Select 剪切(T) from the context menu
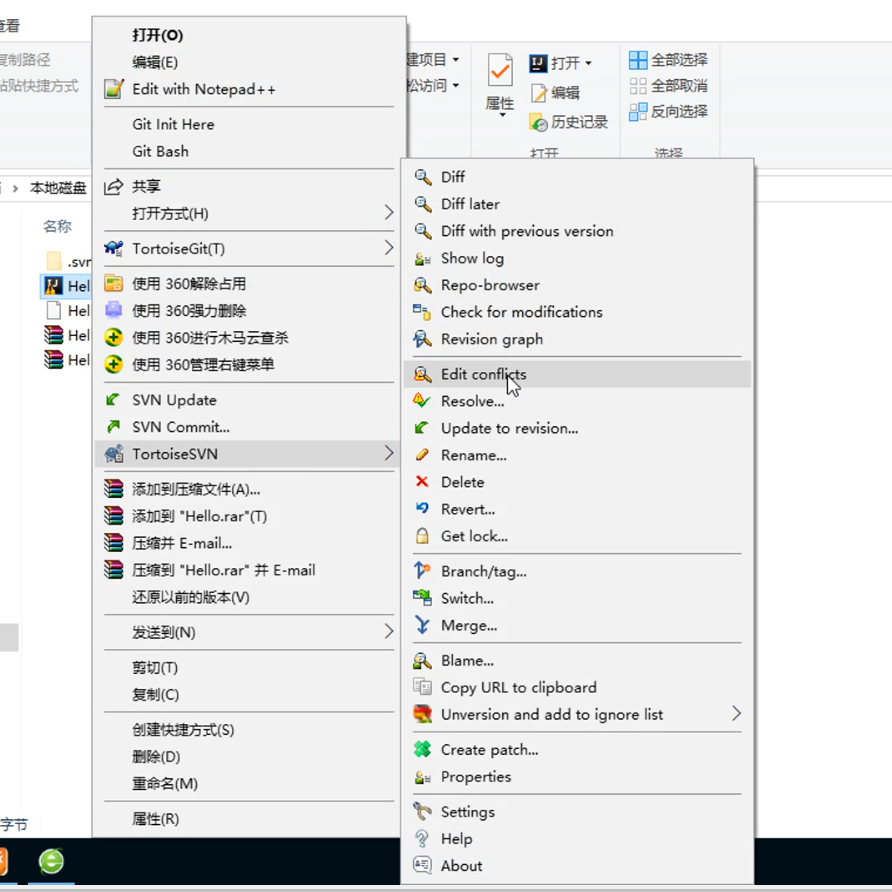Screen dimensions: 892x892 pos(155,667)
